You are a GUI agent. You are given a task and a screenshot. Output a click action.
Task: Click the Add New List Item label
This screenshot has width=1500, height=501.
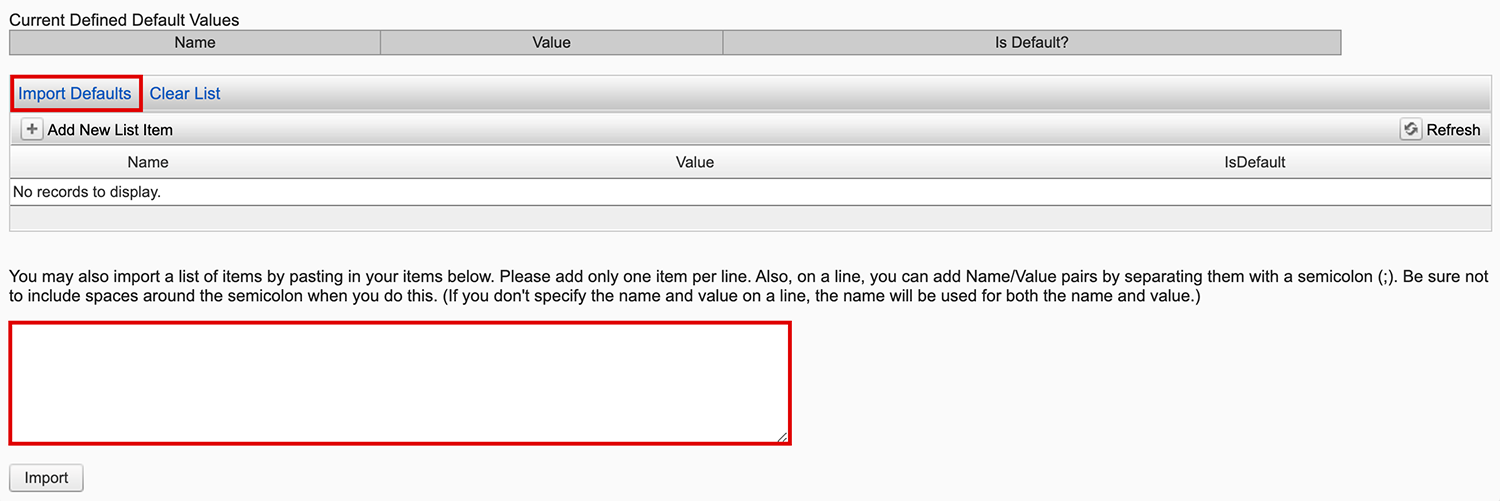(x=110, y=130)
